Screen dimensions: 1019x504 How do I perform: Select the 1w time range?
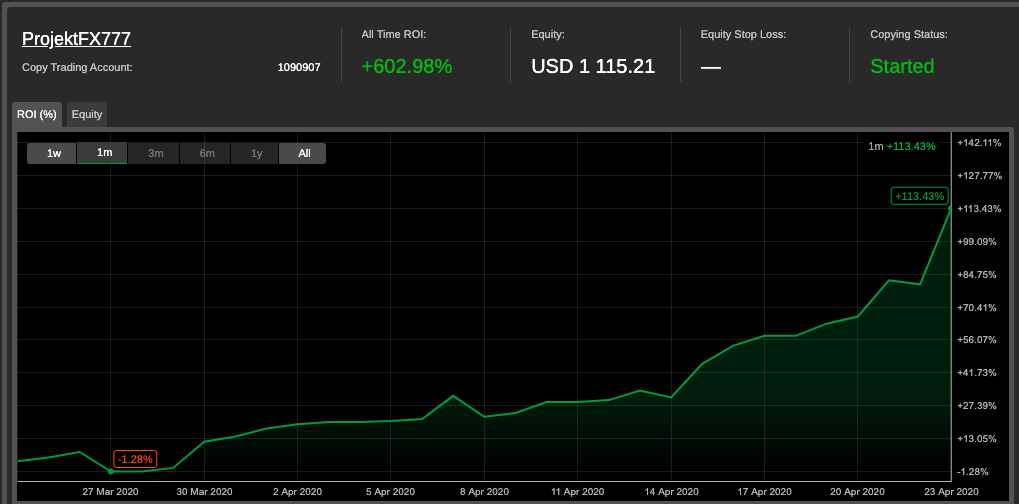click(x=52, y=153)
